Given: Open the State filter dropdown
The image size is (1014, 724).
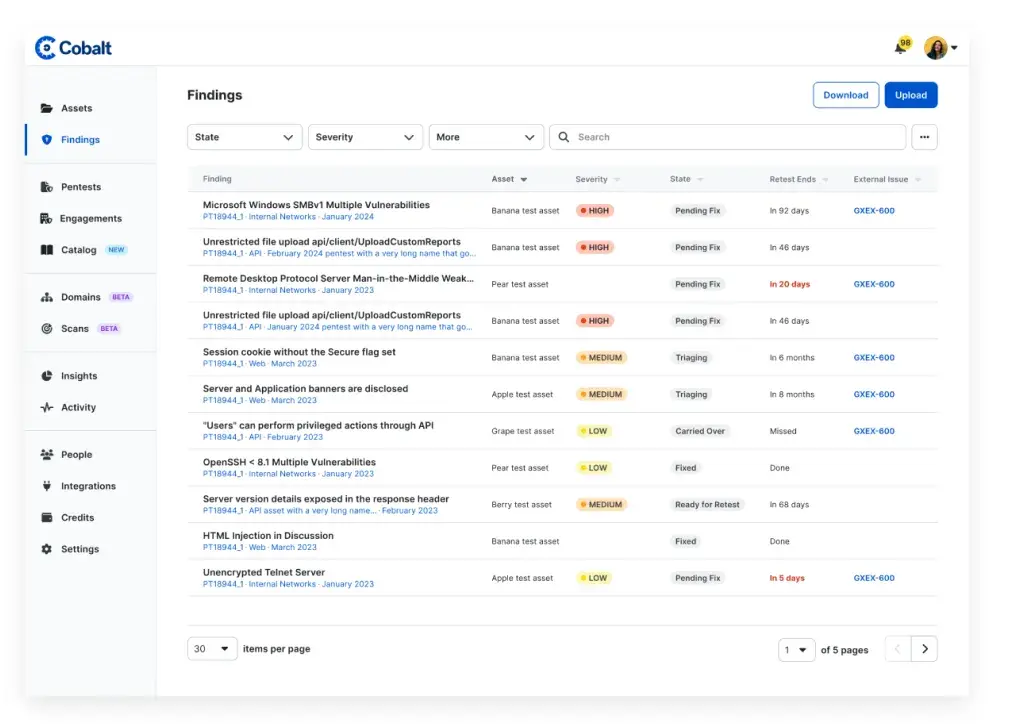Looking at the screenshot, I should click(x=244, y=137).
